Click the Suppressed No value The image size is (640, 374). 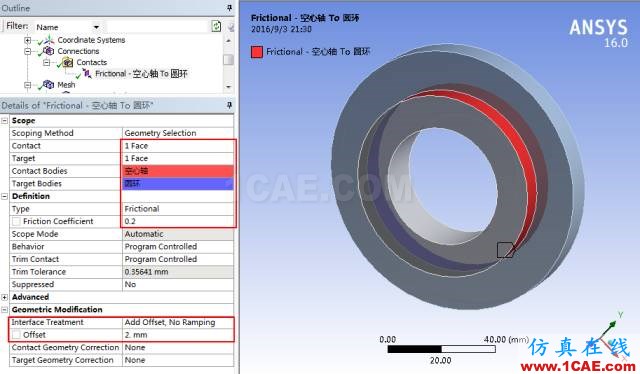pos(178,285)
